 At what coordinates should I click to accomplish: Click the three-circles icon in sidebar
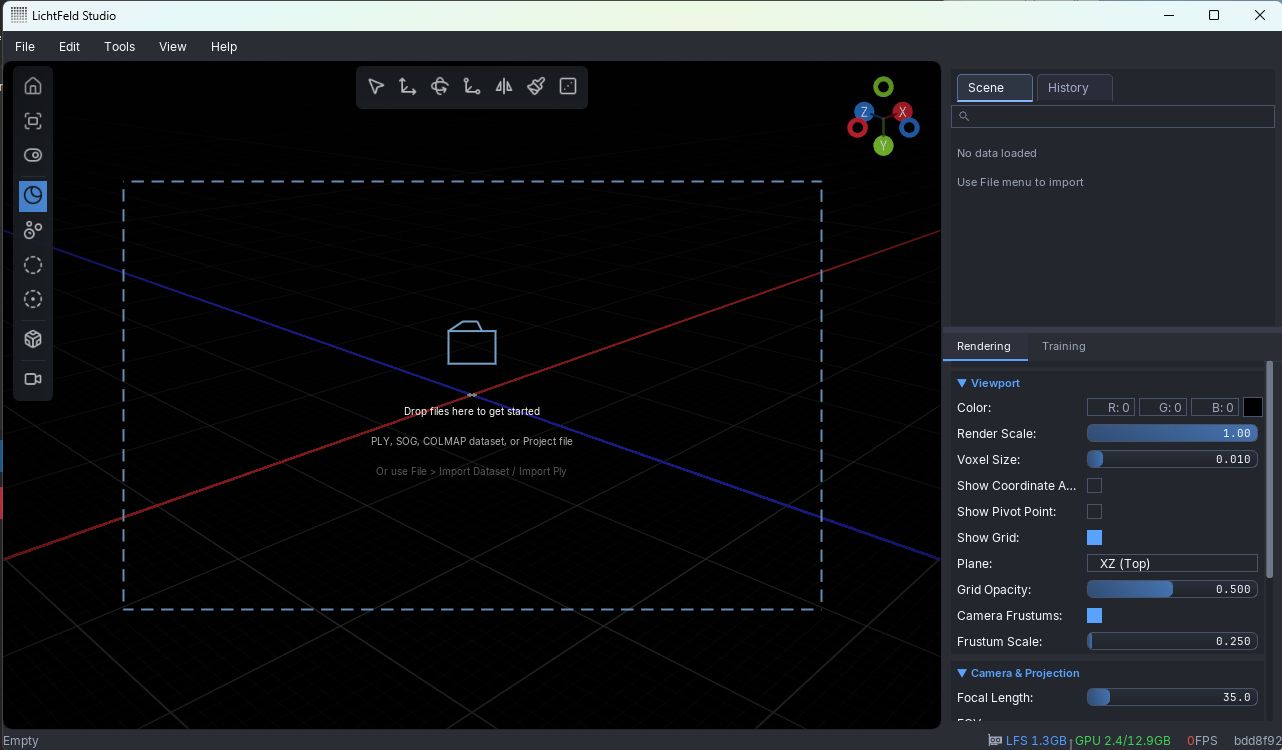tap(33, 230)
